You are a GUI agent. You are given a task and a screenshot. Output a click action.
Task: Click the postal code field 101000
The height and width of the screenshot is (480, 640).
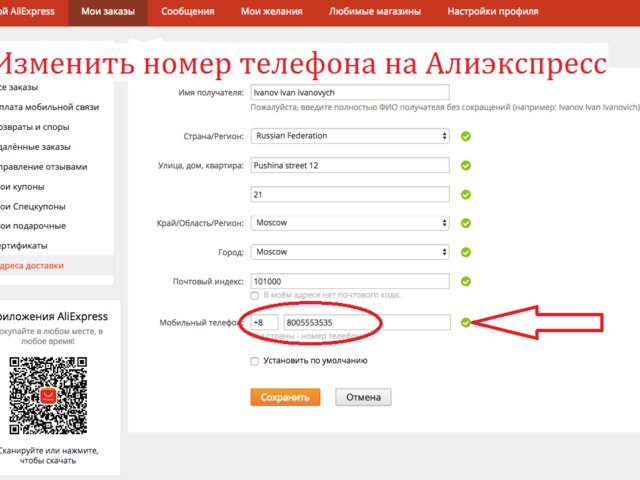click(350, 281)
